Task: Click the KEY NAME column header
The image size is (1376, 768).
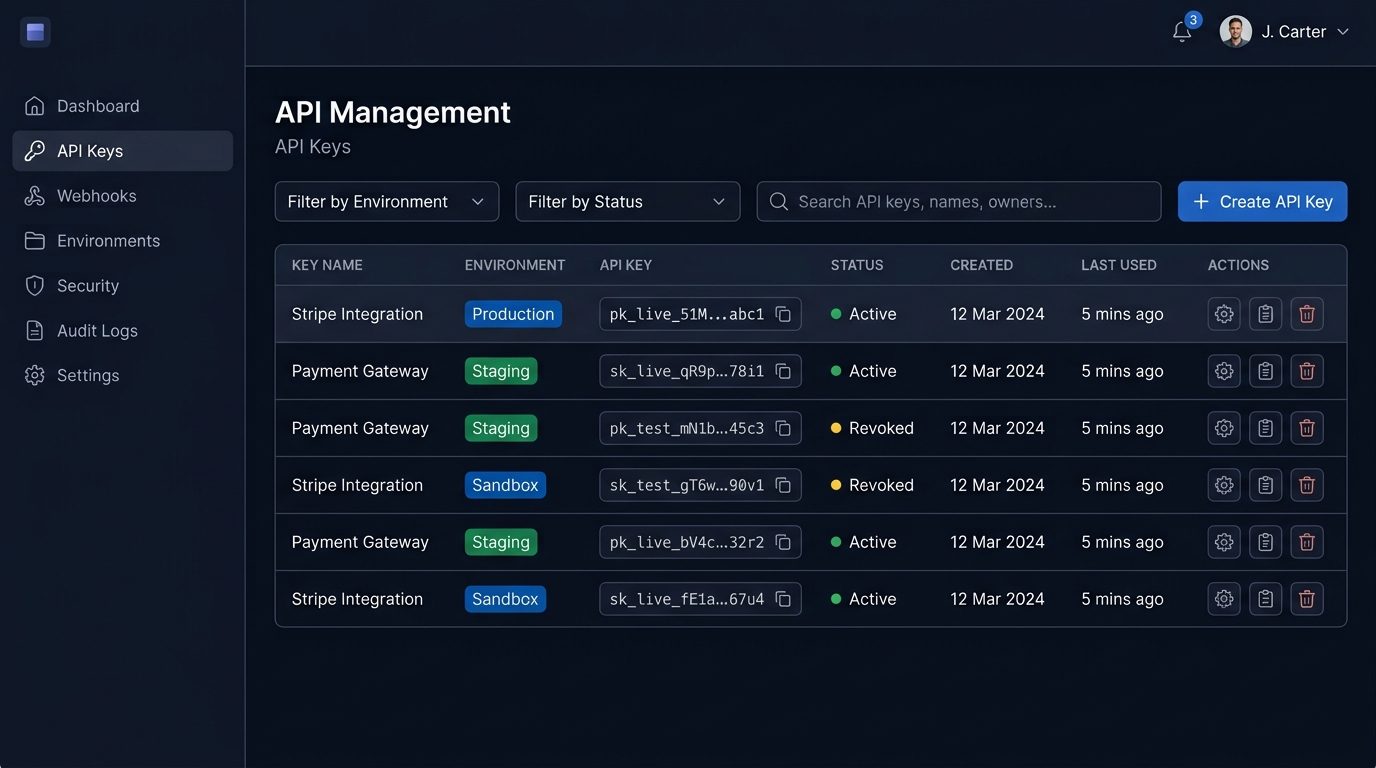Action: point(327,265)
